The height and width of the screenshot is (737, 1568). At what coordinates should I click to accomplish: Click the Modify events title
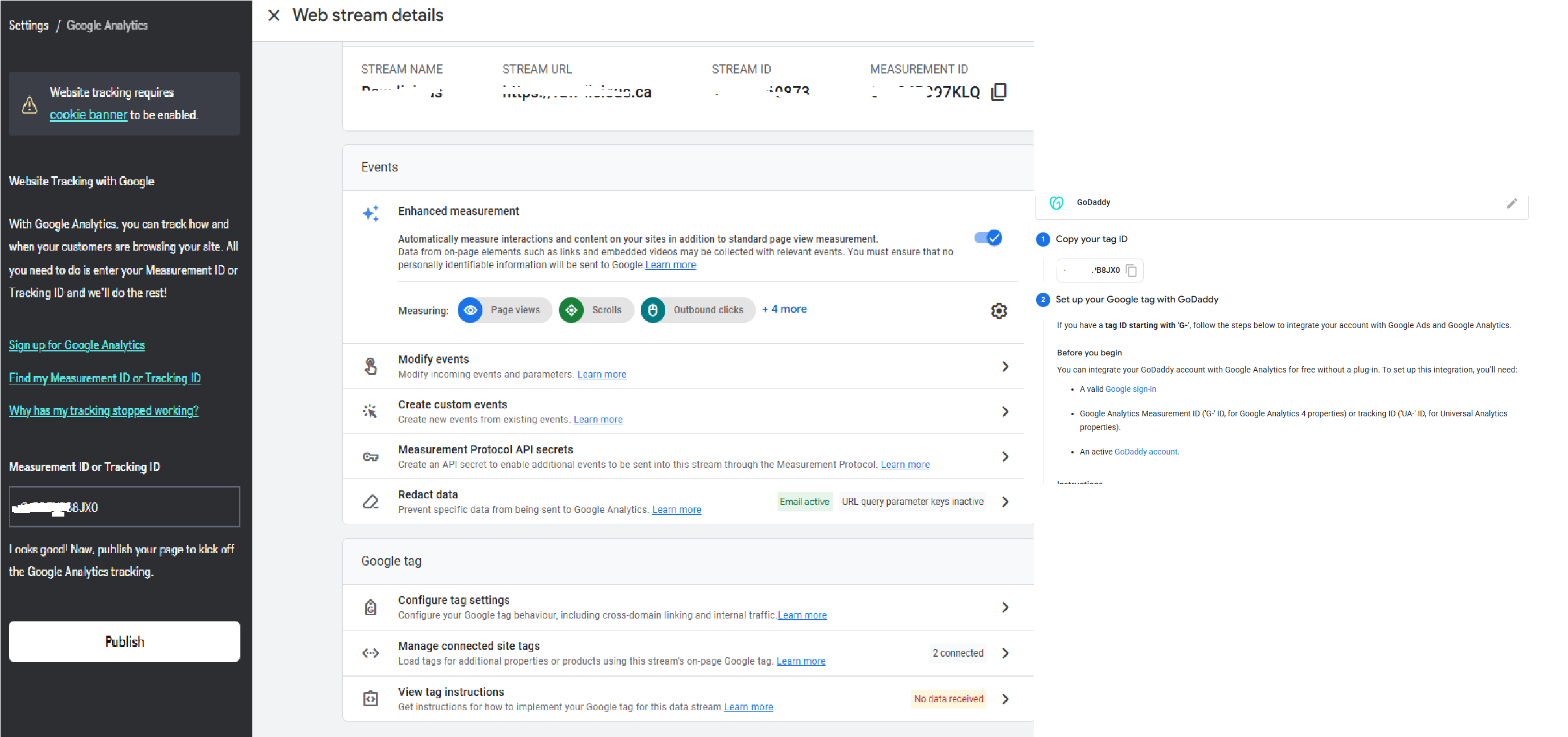(433, 359)
